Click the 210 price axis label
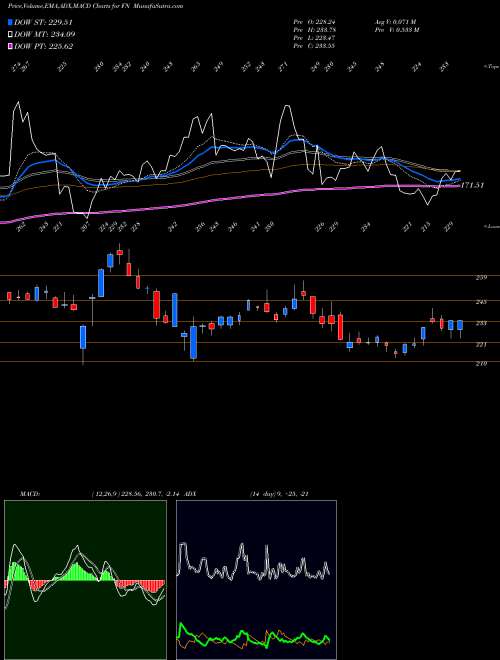The height and width of the screenshot is (660, 500). 481,363
